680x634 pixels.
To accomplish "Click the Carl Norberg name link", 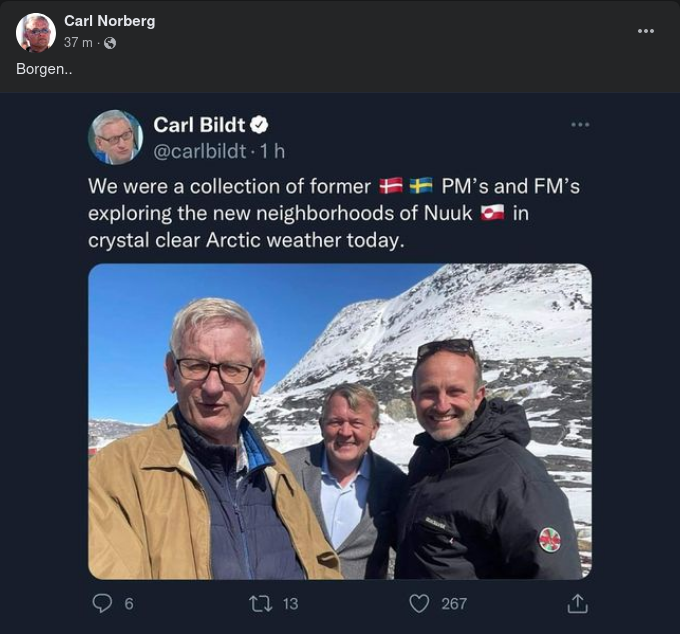I will (109, 21).
